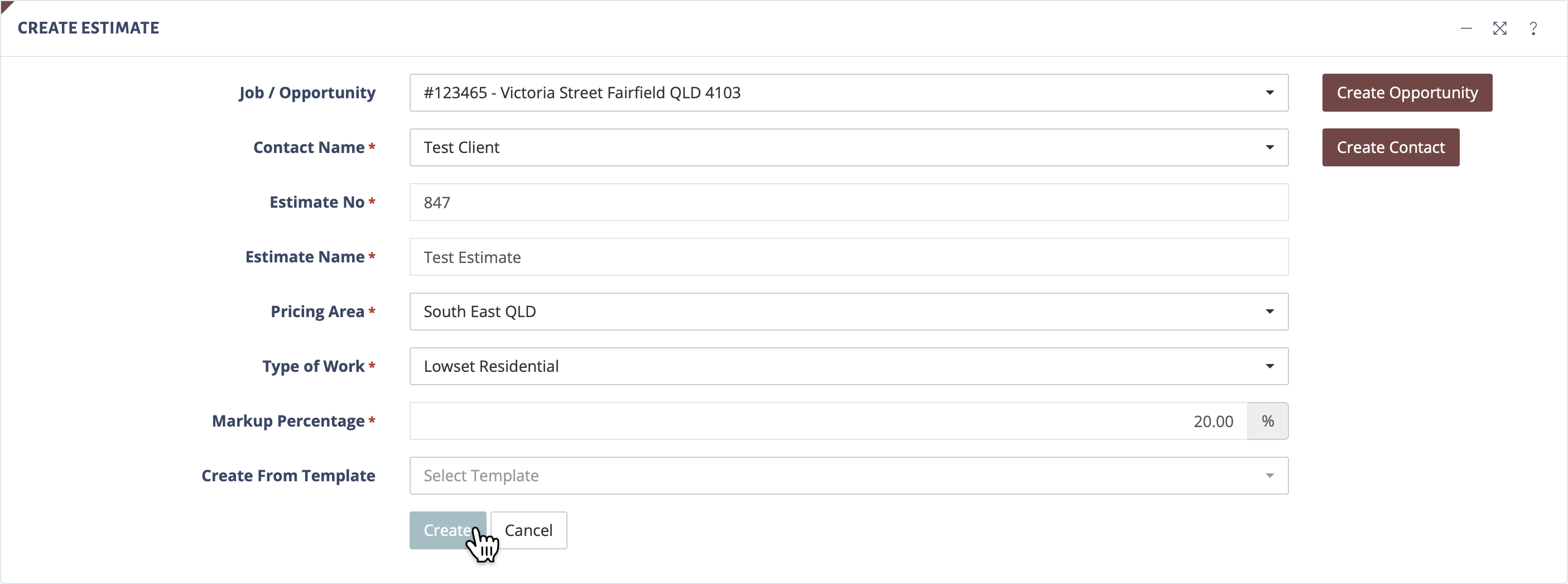Click the Create button to submit
Image resolution: width=1568 pixels, height=584 pixels.
[448, 530]
